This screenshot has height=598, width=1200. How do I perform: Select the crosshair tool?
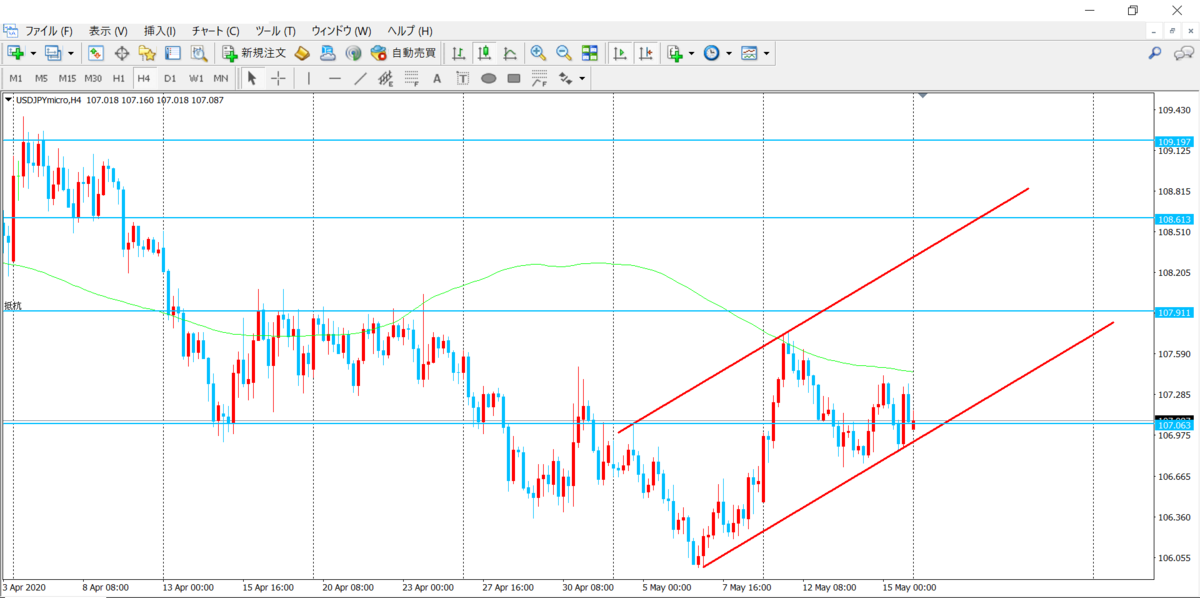278,78
